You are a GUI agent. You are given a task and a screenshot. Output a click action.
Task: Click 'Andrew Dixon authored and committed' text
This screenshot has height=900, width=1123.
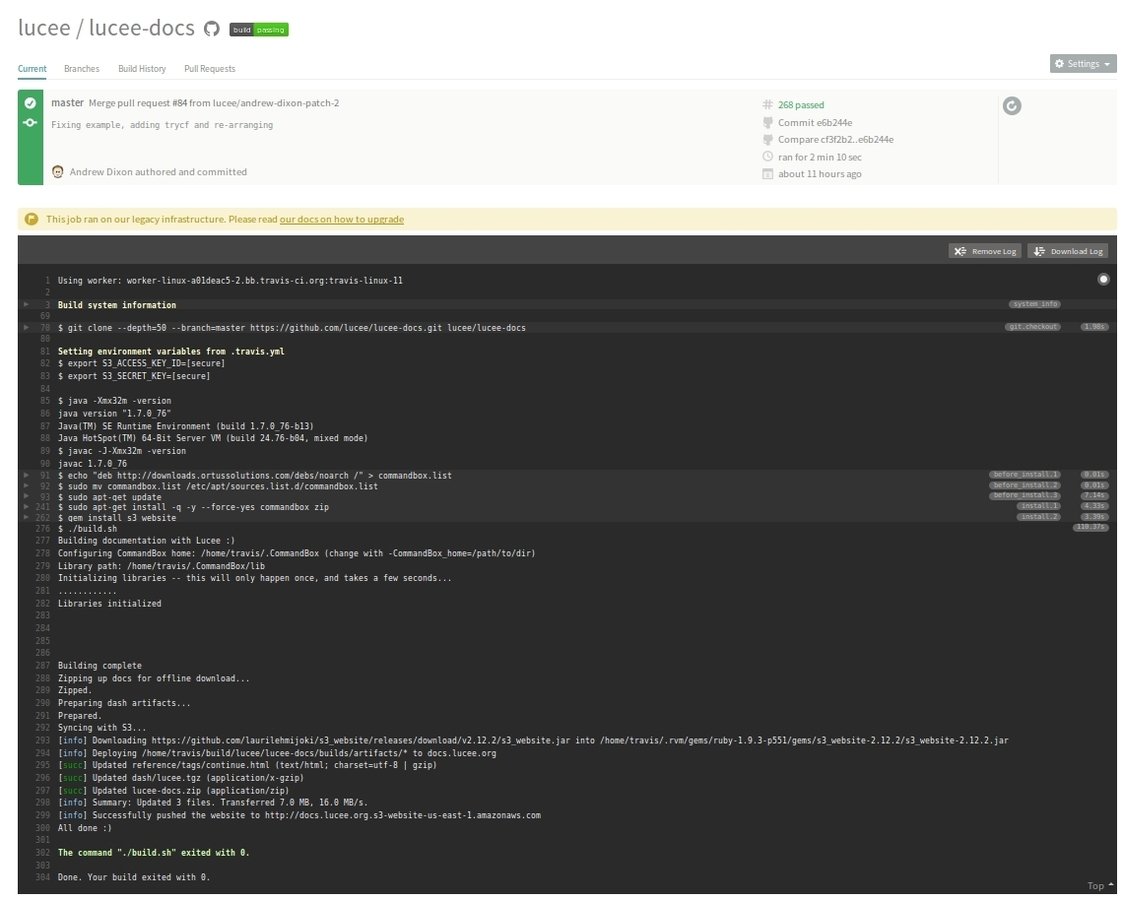158,172
